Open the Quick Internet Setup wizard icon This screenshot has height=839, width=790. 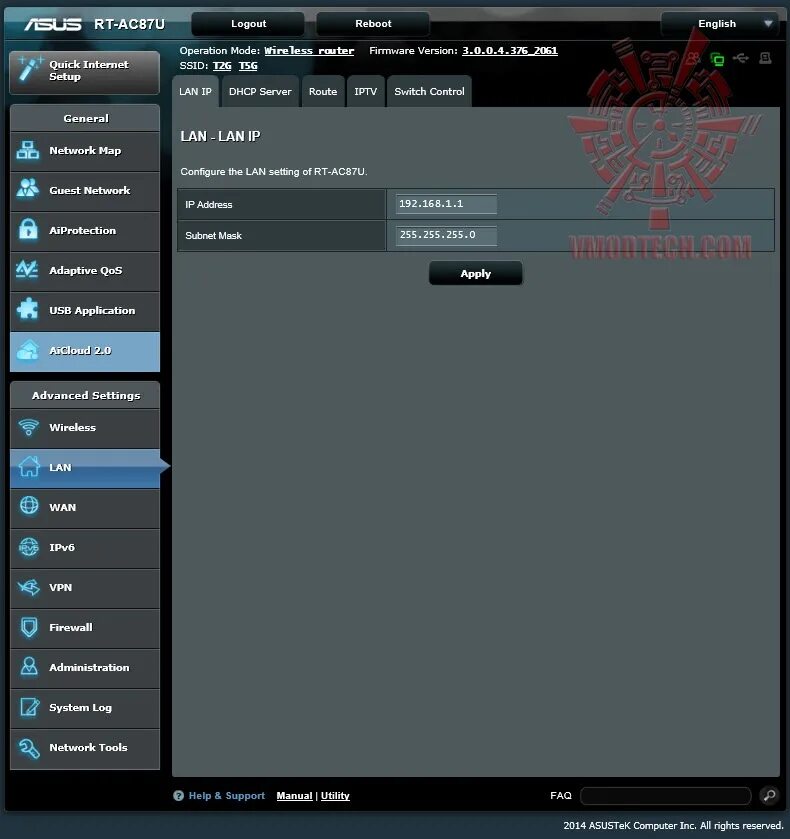click(30, 68)
